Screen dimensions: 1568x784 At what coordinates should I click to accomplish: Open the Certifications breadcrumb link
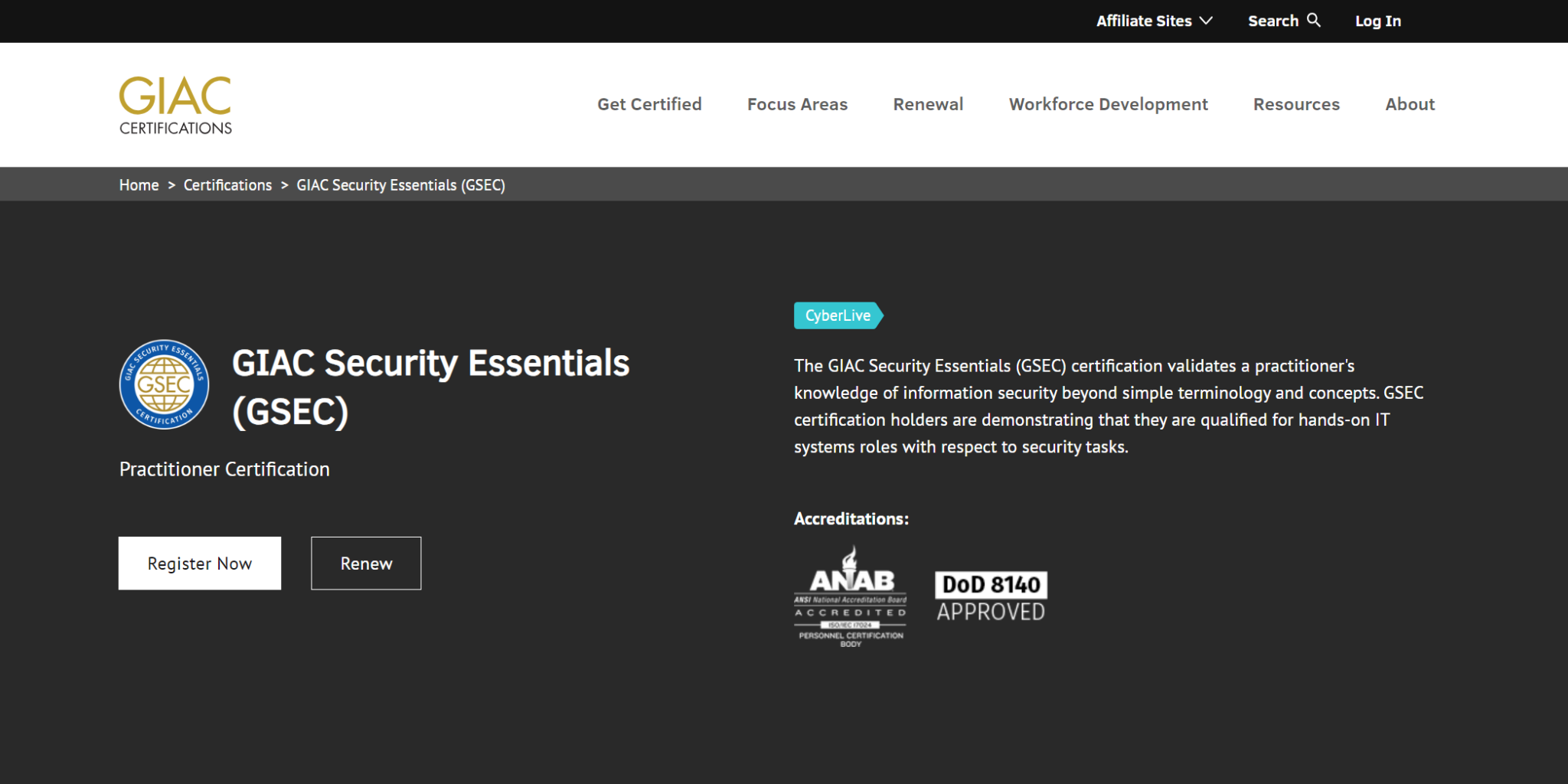(227, 185)
